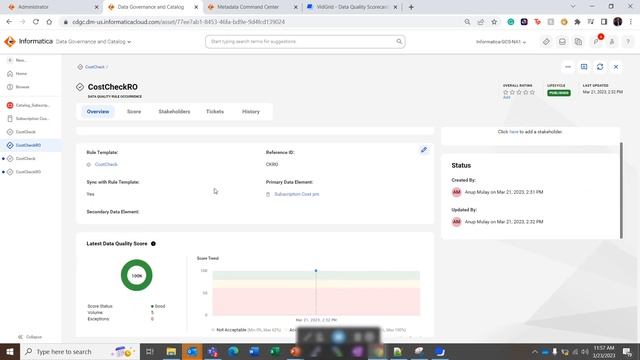Collapse the left sidebar
This screenshot has height=360, width=640.
tap(30, 337)
